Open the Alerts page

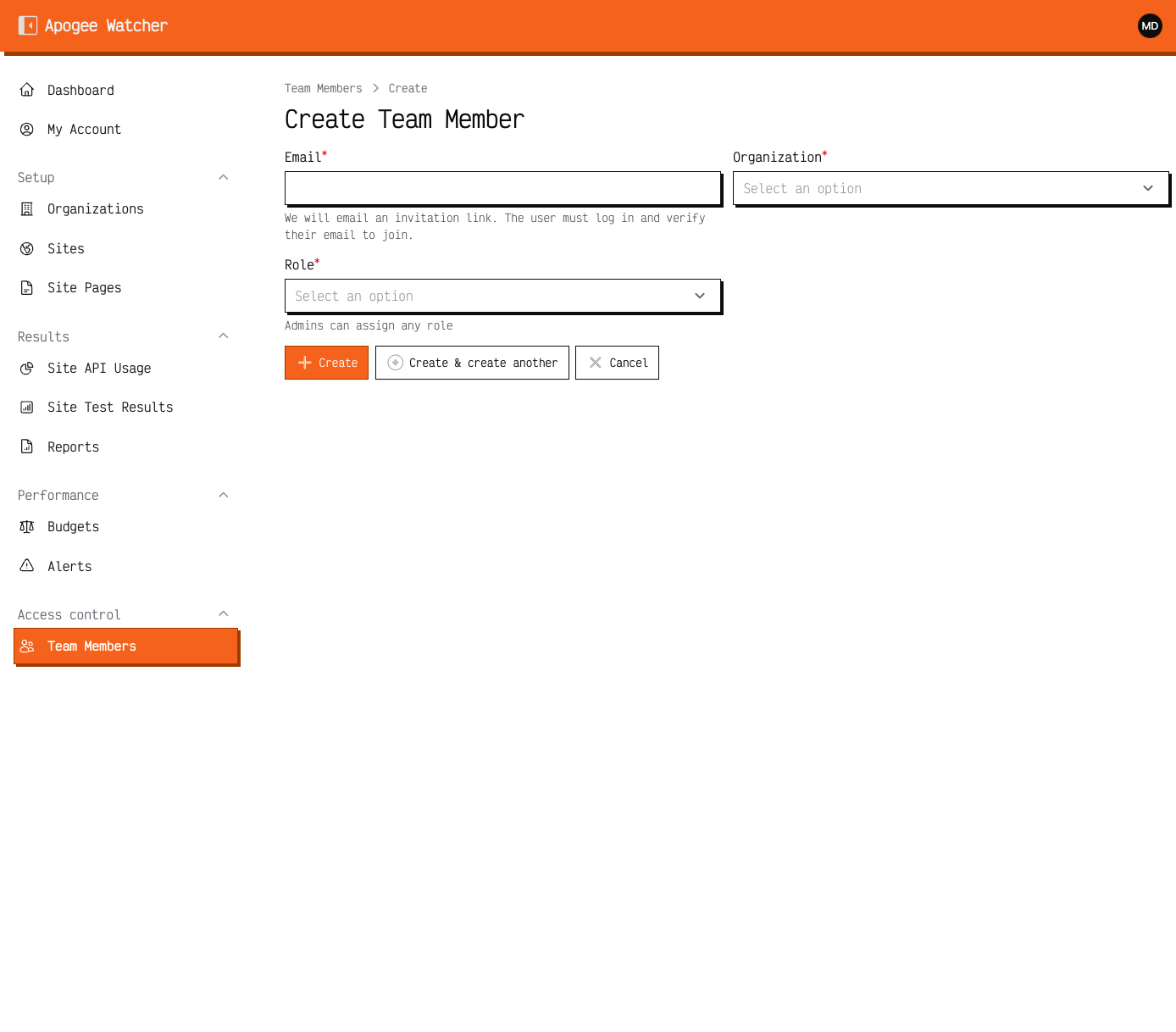(125, 566)
